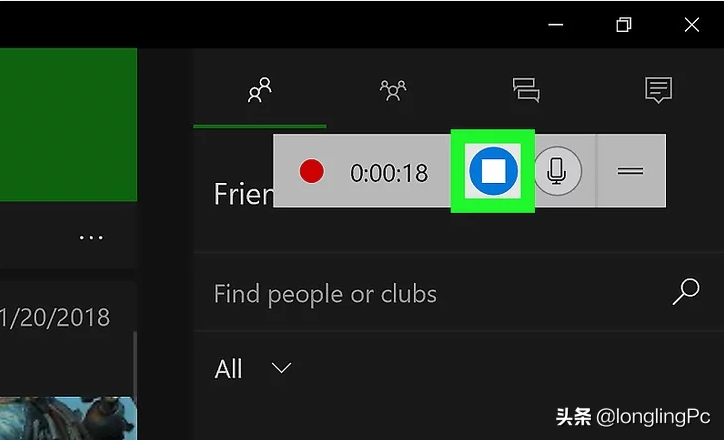Click the chevron next to All
This screenshot has width=724, height=440.
point(281,368)
